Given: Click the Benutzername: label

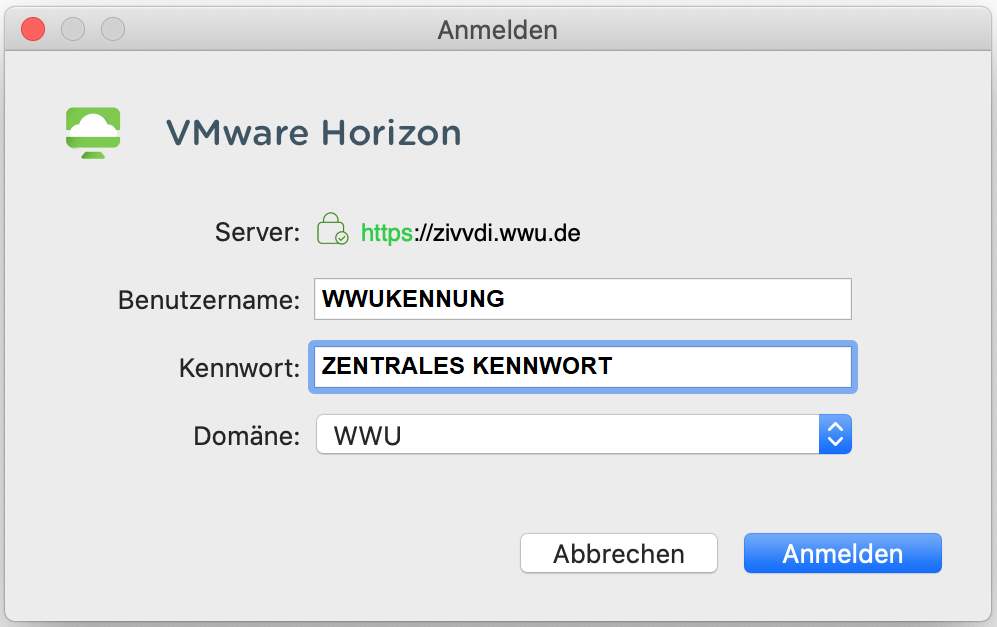Looking at the screenshot, I should tap(209, 300).
